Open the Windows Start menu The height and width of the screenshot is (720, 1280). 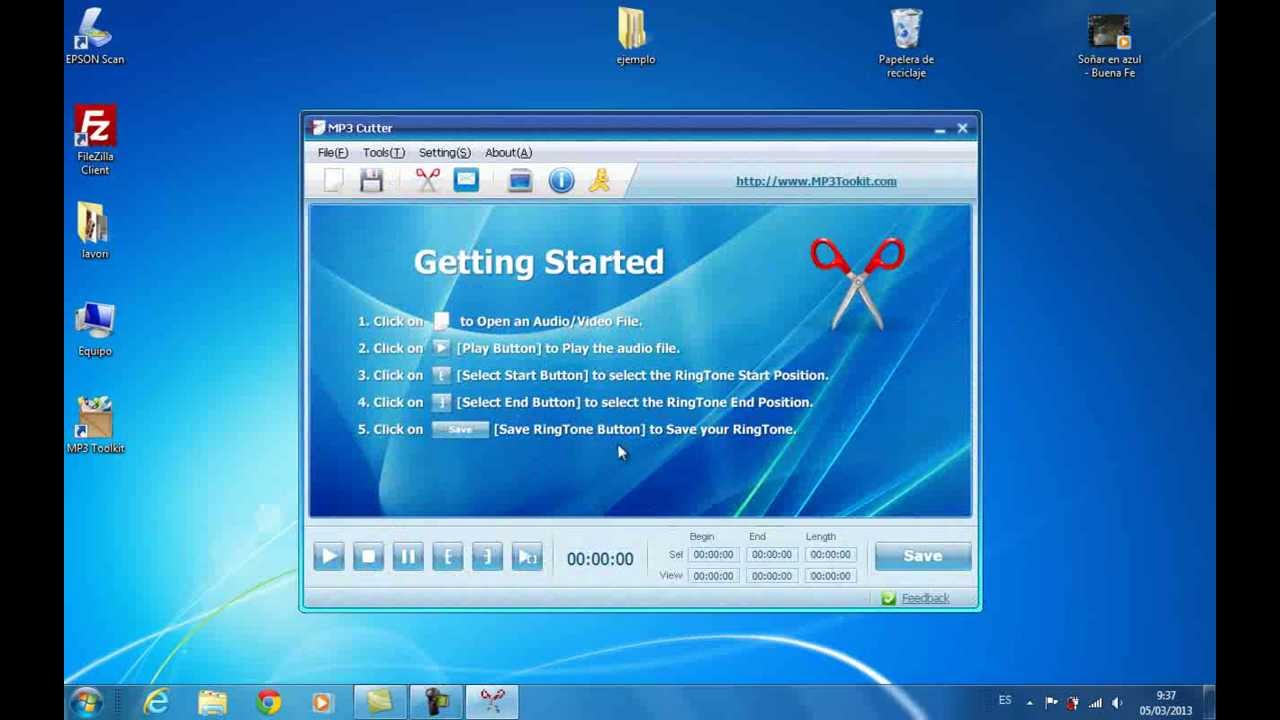86,703
